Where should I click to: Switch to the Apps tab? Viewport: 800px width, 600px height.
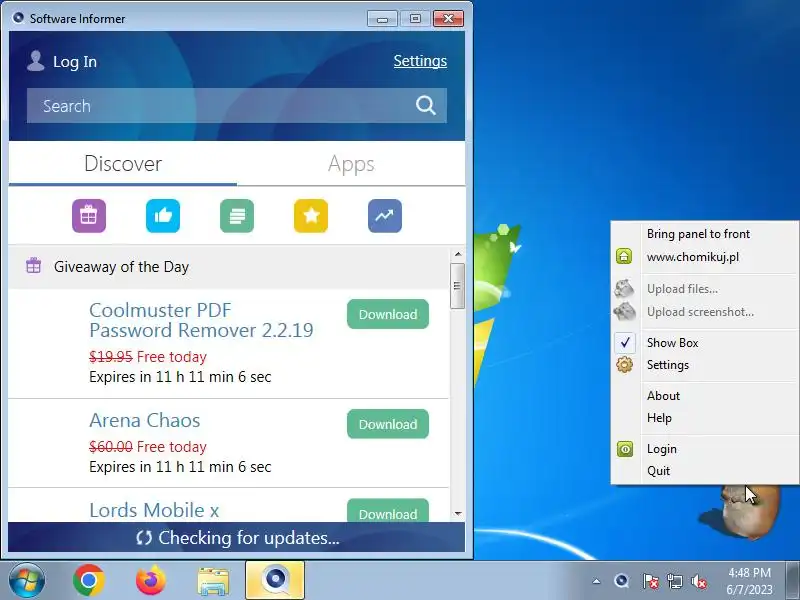351,164
